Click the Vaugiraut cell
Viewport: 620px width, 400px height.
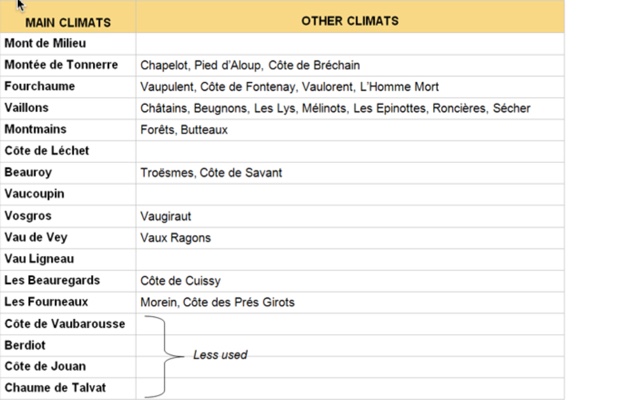tap(166, 216)
